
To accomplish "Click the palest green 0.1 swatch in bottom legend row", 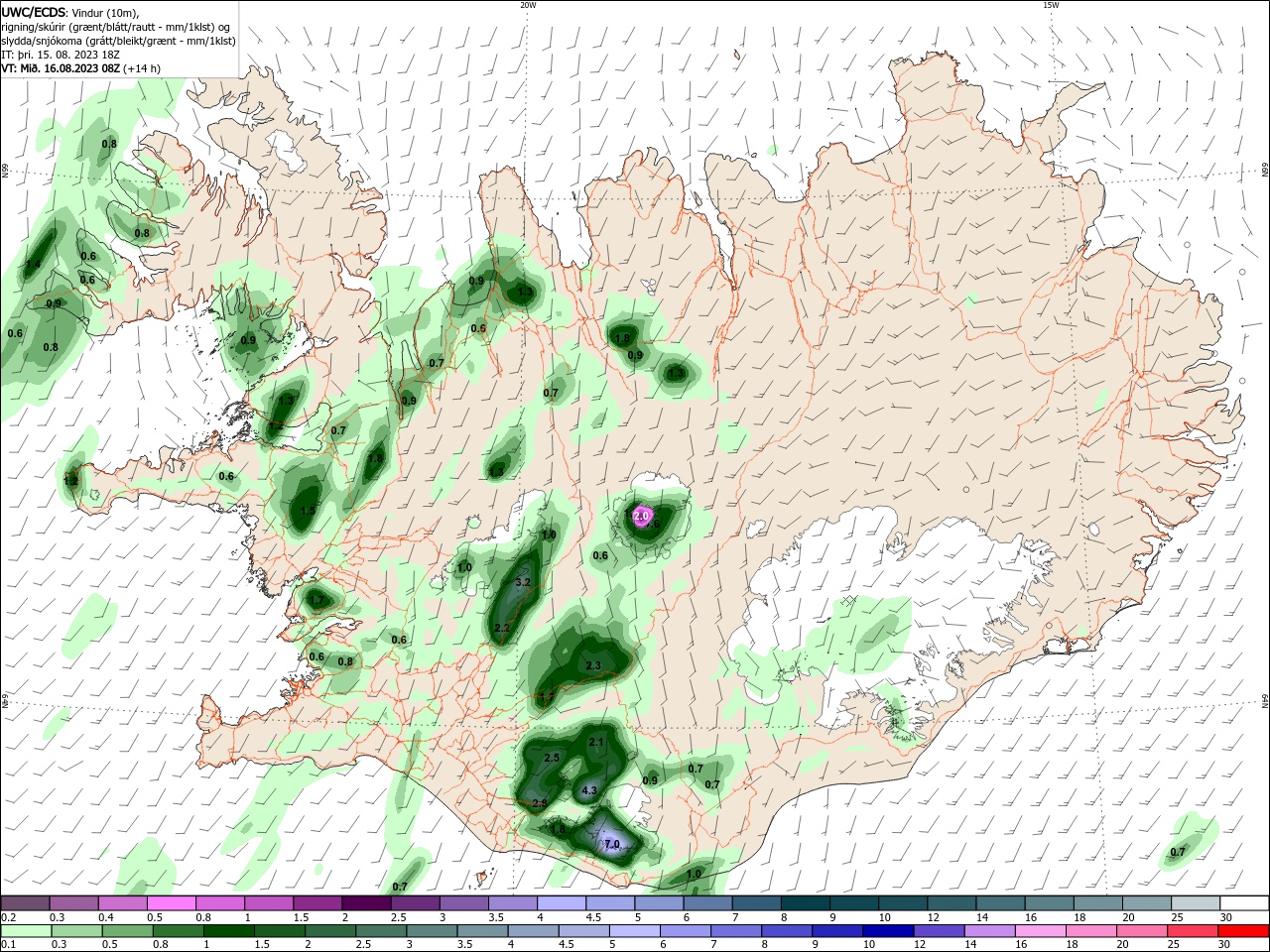I will pyautogui.click(x=26, y=931).
